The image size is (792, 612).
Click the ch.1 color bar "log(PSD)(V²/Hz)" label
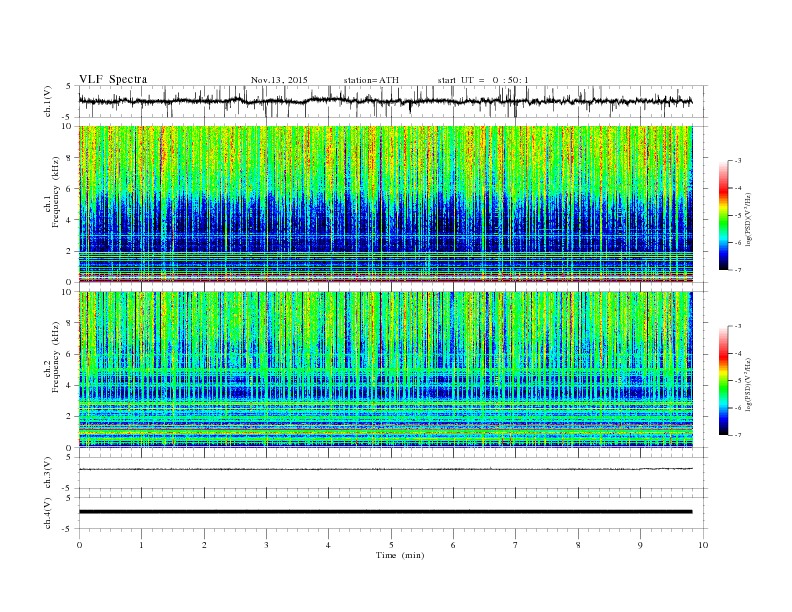[748, 219]
